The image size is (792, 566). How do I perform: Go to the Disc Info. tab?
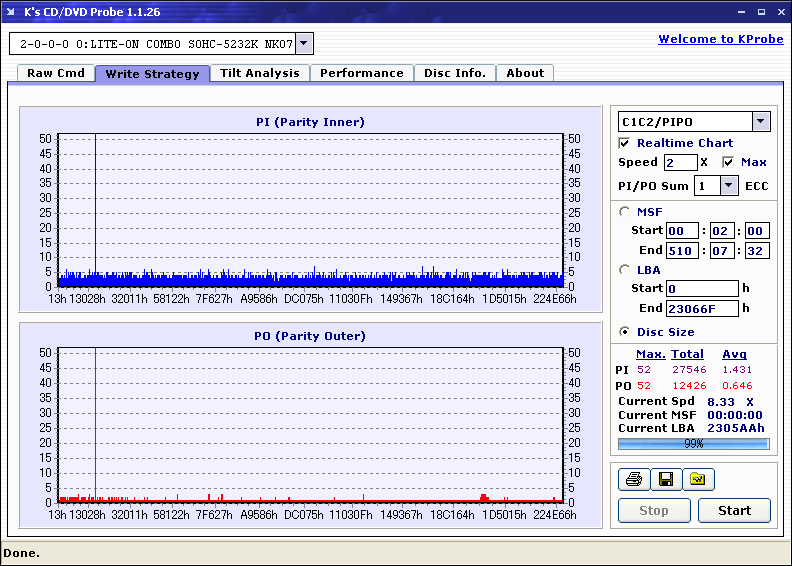[455, 73]
